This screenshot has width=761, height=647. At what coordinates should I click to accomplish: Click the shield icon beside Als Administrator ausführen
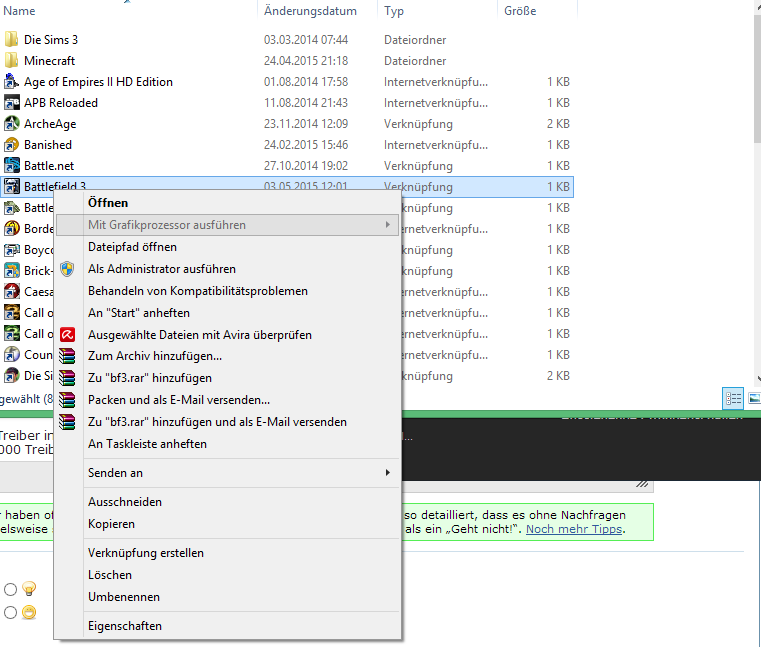click(67, 269)
